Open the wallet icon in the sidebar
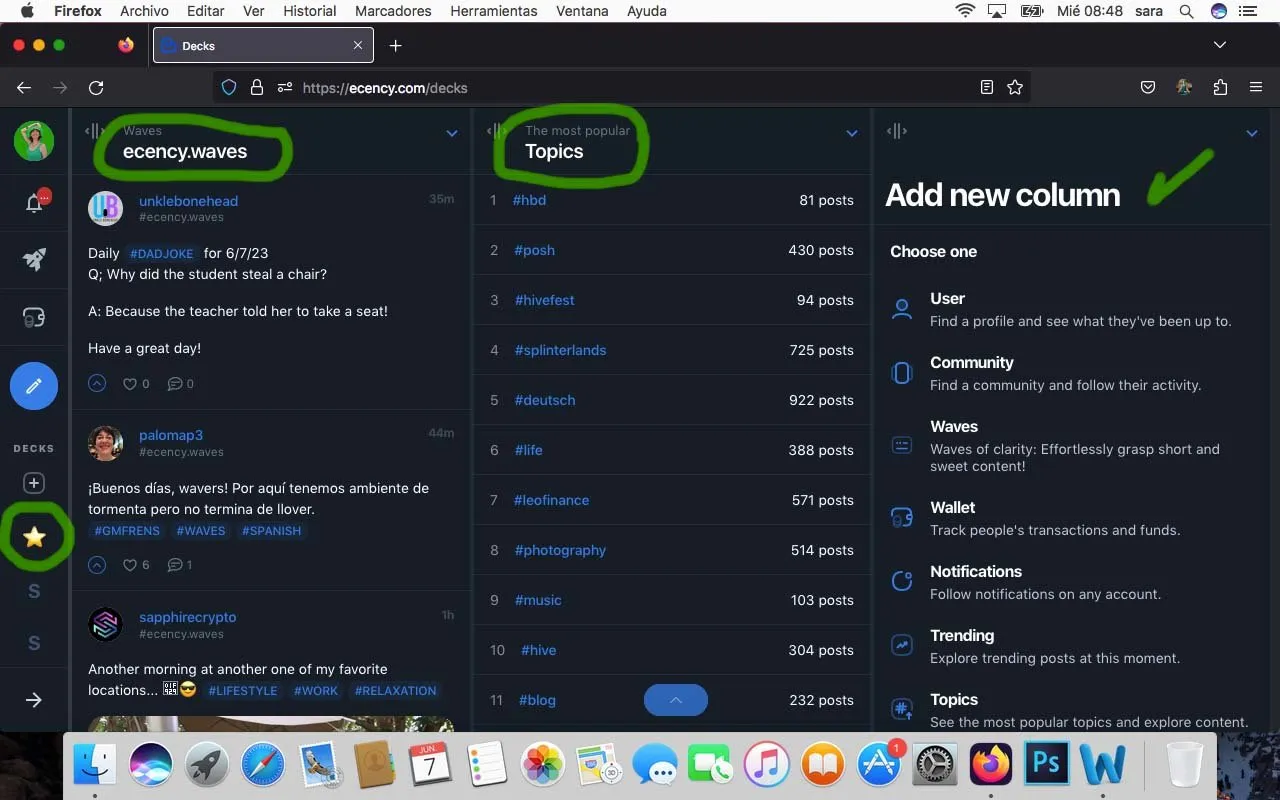The width and height of the screenshot is (1280, 800). point(34,318)
